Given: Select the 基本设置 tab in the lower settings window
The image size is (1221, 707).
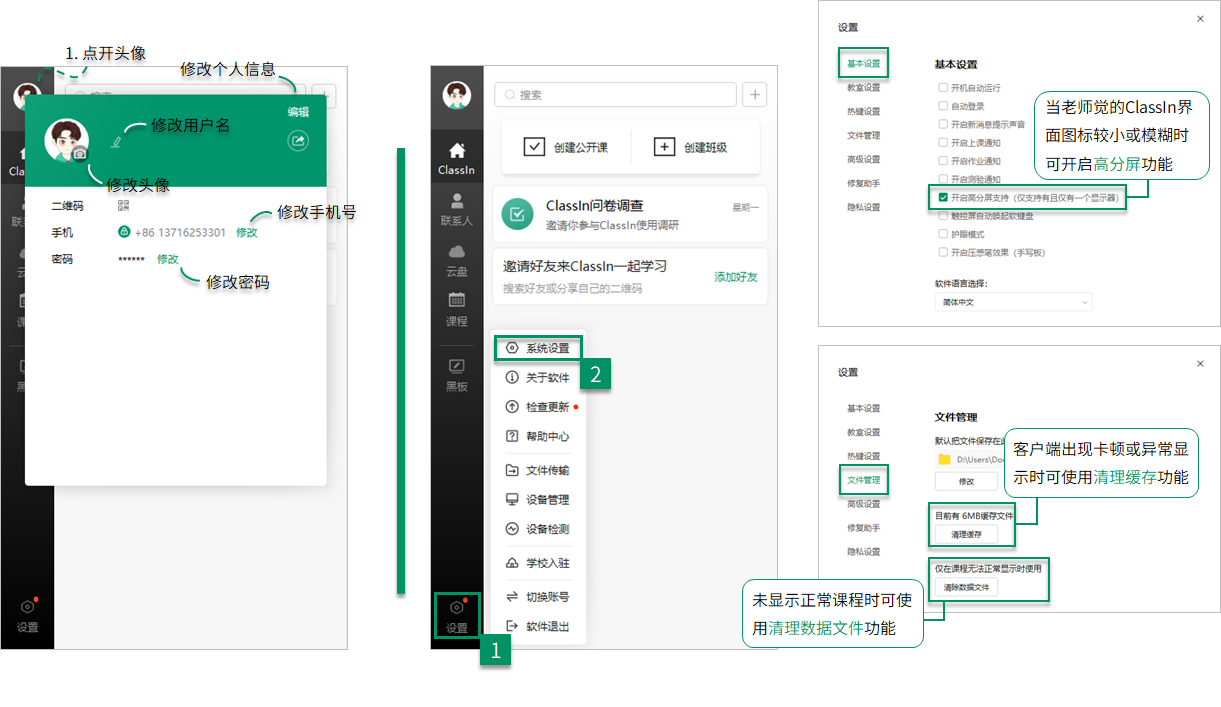Looking at the screenshot, I should point(864,408).
